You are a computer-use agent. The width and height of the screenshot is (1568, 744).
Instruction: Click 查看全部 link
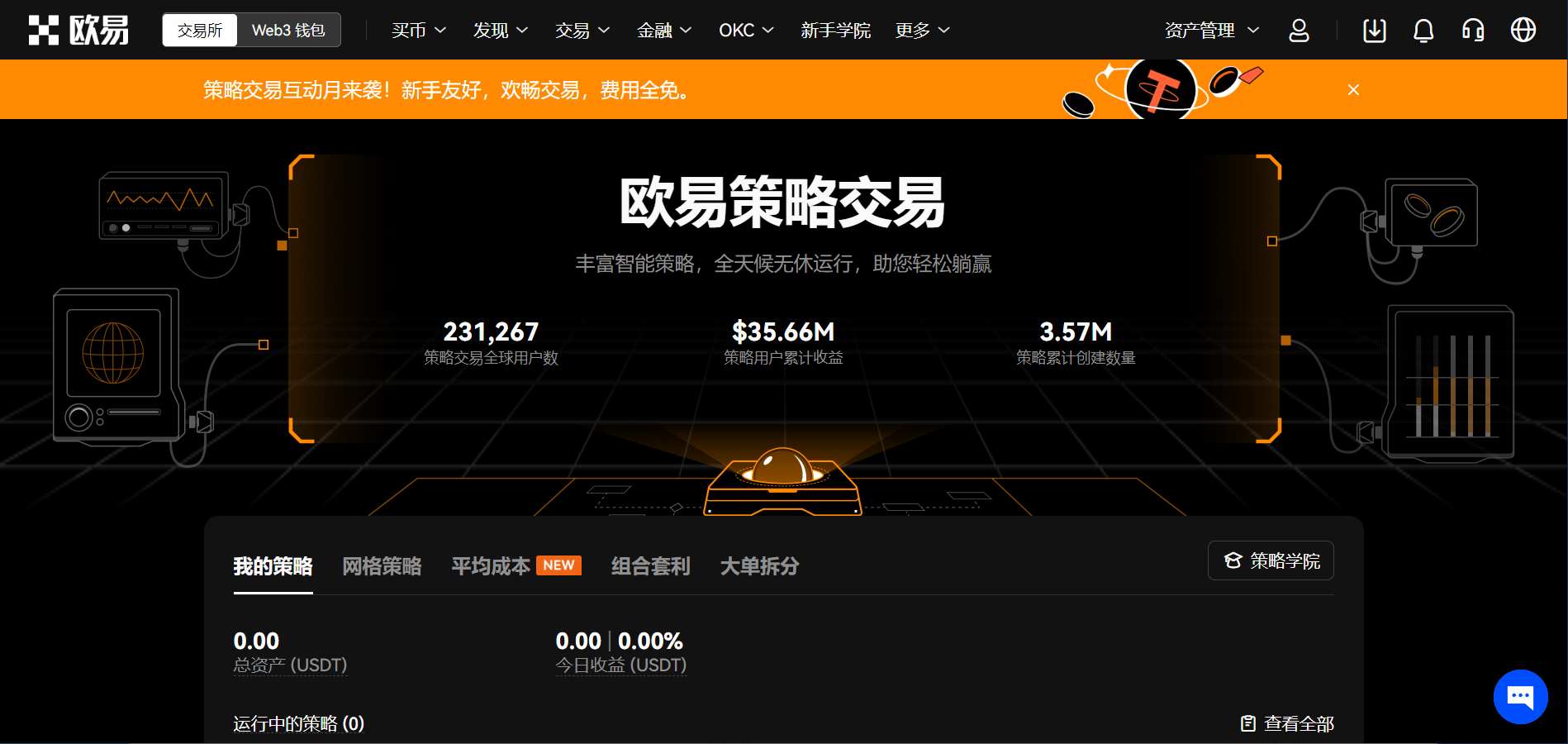(x=1287, y=724)
